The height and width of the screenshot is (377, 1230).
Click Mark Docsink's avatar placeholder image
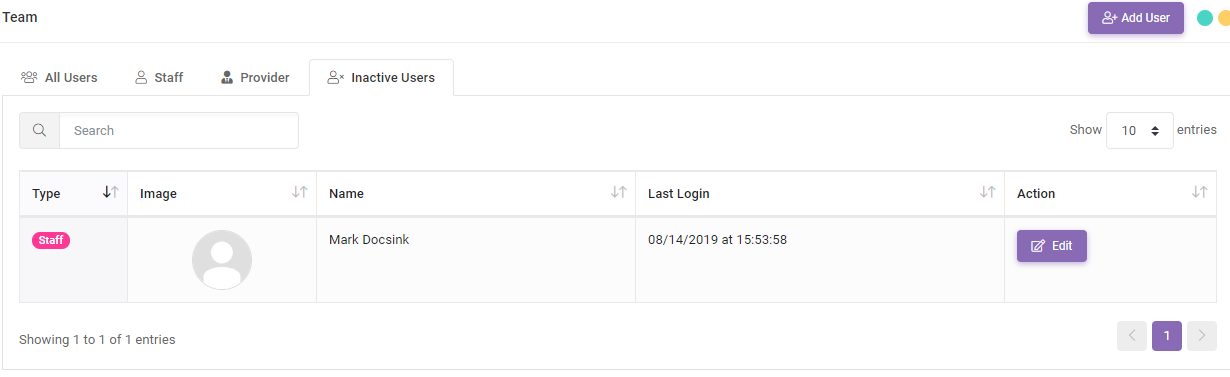(222, 260)
